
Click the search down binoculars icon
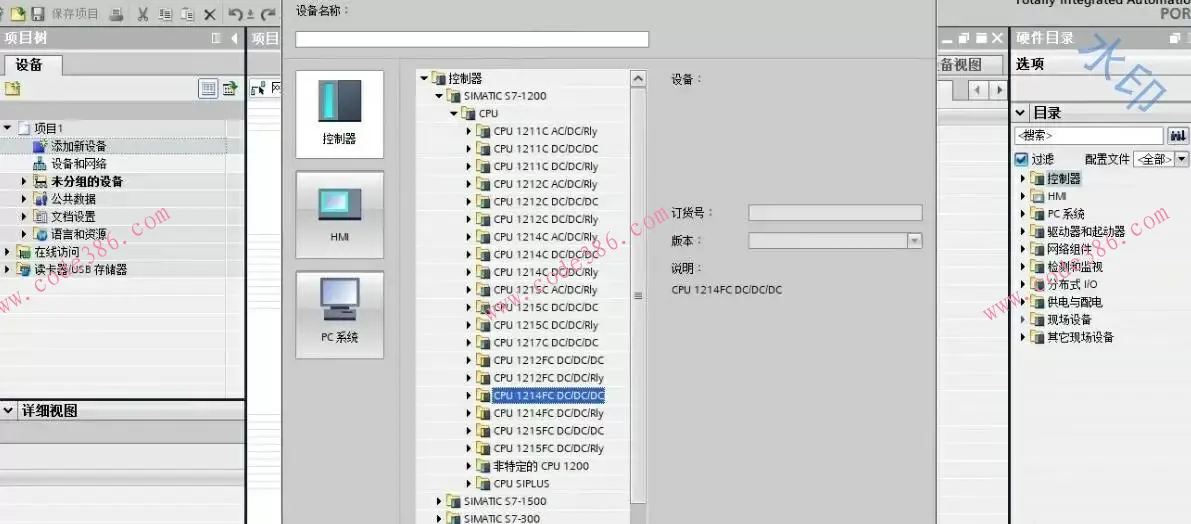tap(1178, 136)
